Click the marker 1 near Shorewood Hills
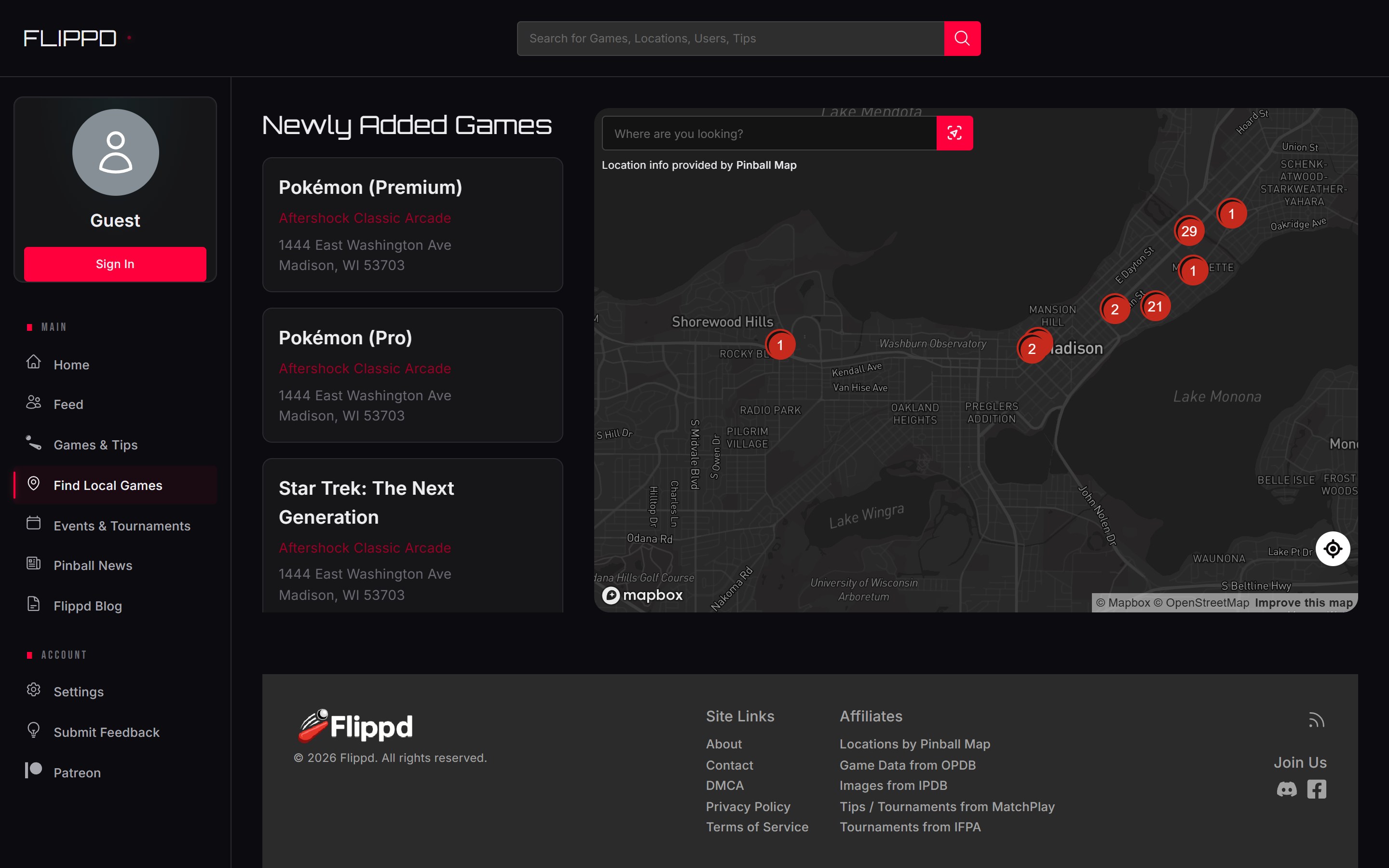 coord(780,345)
